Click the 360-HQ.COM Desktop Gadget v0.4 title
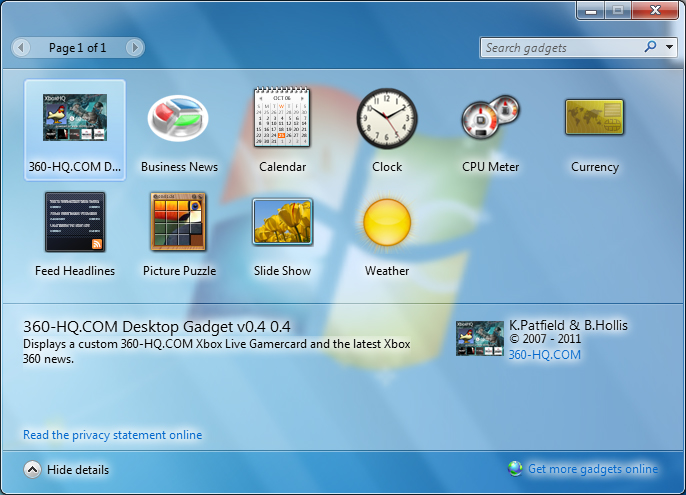Screen dimensions: 686x495 pos(157,326)
